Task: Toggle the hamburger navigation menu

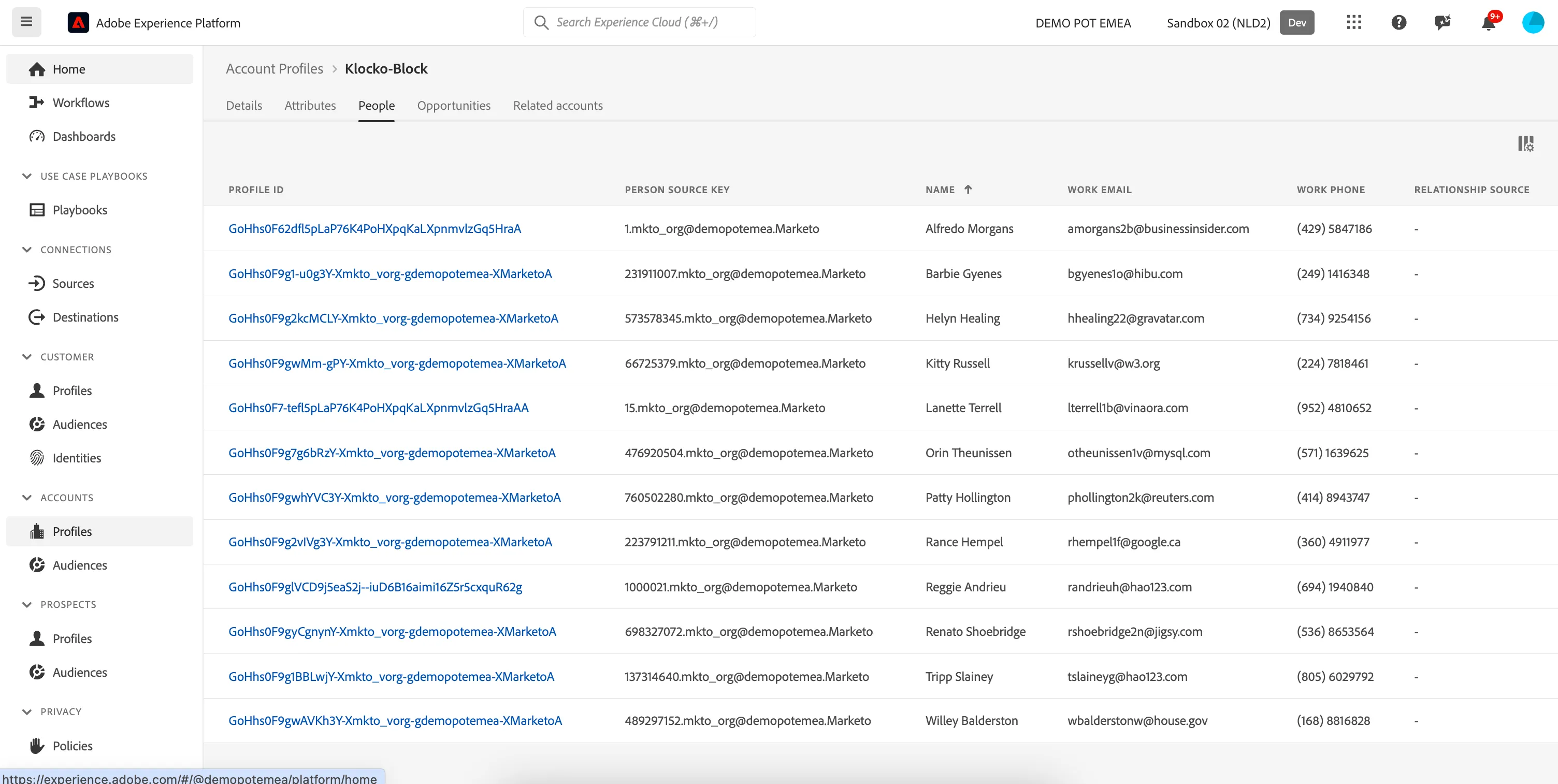Action: (26, 22)
